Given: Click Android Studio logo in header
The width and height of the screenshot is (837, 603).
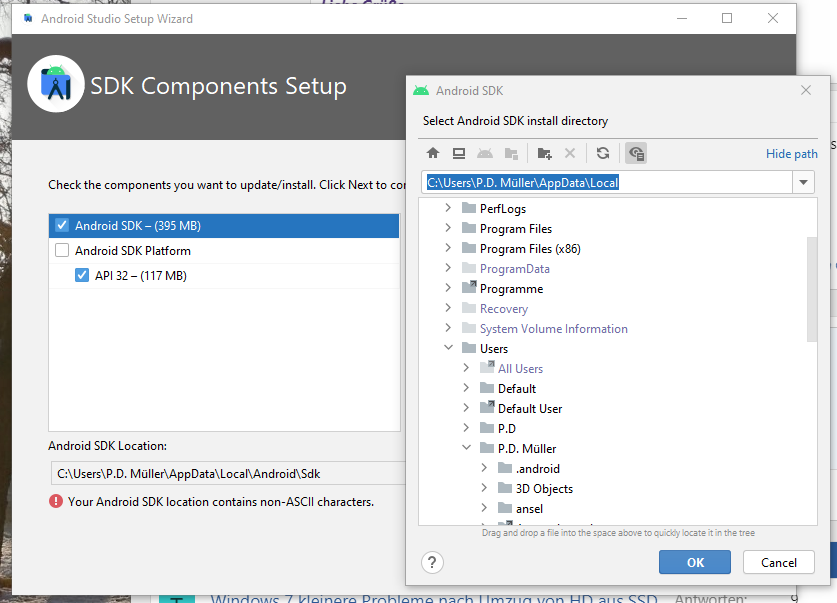Looking at the screenshot, I should [56, 84].
